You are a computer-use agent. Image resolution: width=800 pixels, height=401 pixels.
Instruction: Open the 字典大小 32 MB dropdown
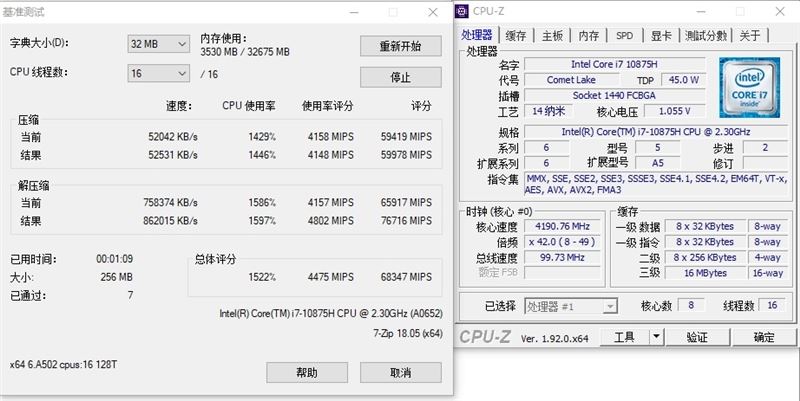pos(159,44)
